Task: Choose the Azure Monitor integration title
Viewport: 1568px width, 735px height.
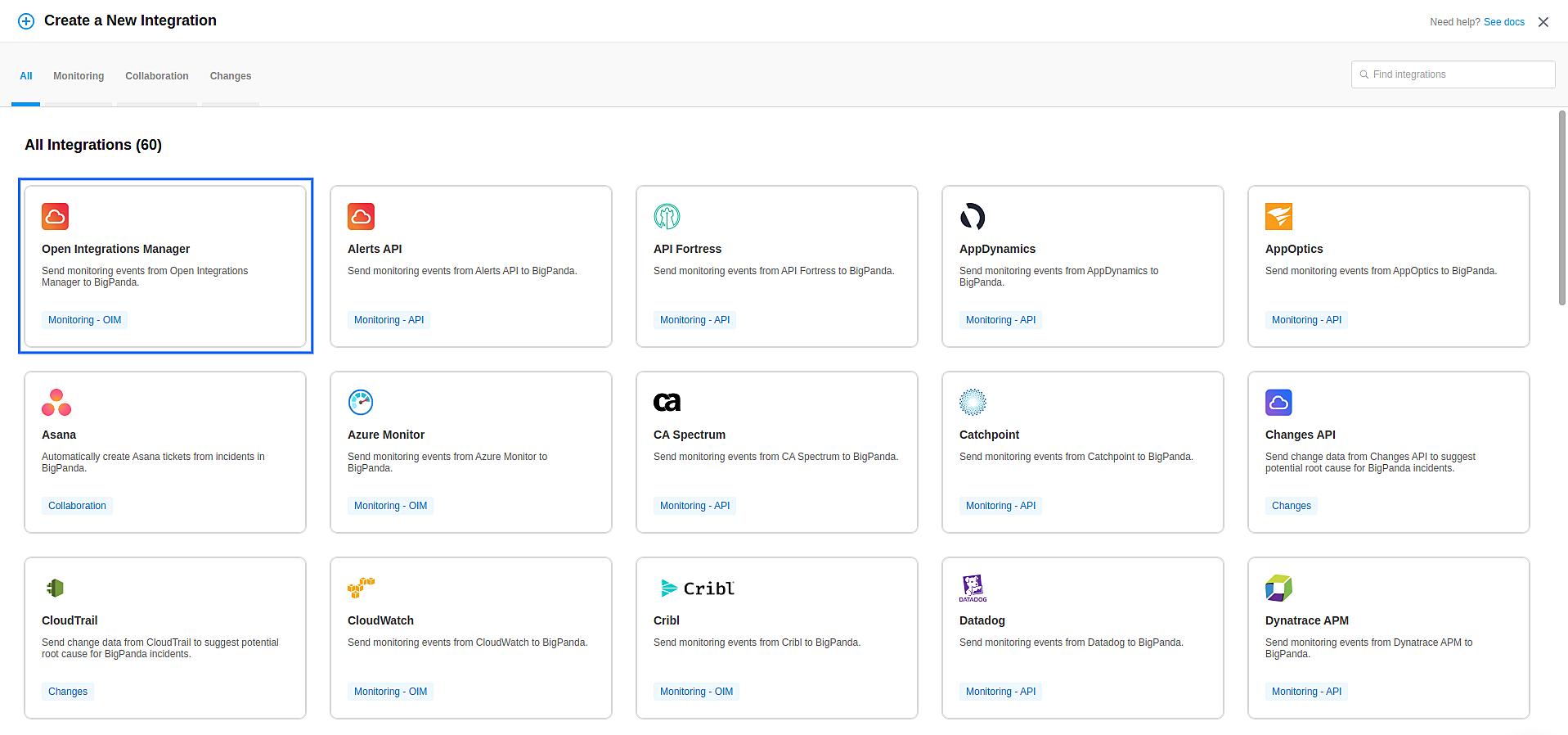Action: (386, 435)
